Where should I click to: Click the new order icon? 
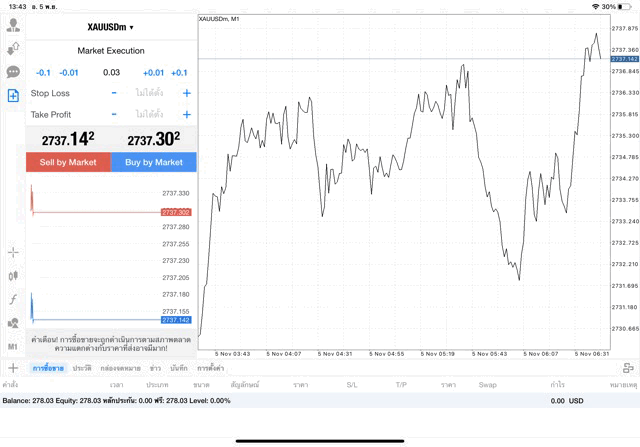pyautogui.click(x=13, y=96)
